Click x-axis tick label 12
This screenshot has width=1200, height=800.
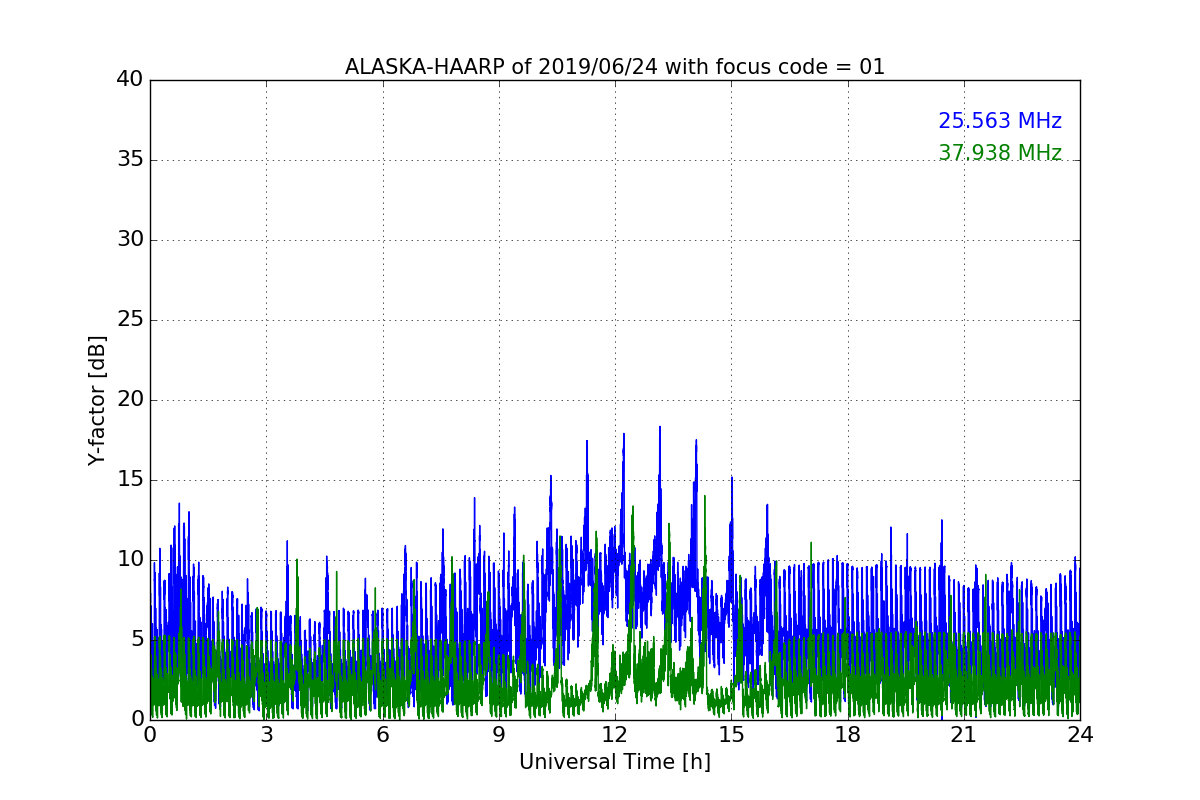point(615,735)
